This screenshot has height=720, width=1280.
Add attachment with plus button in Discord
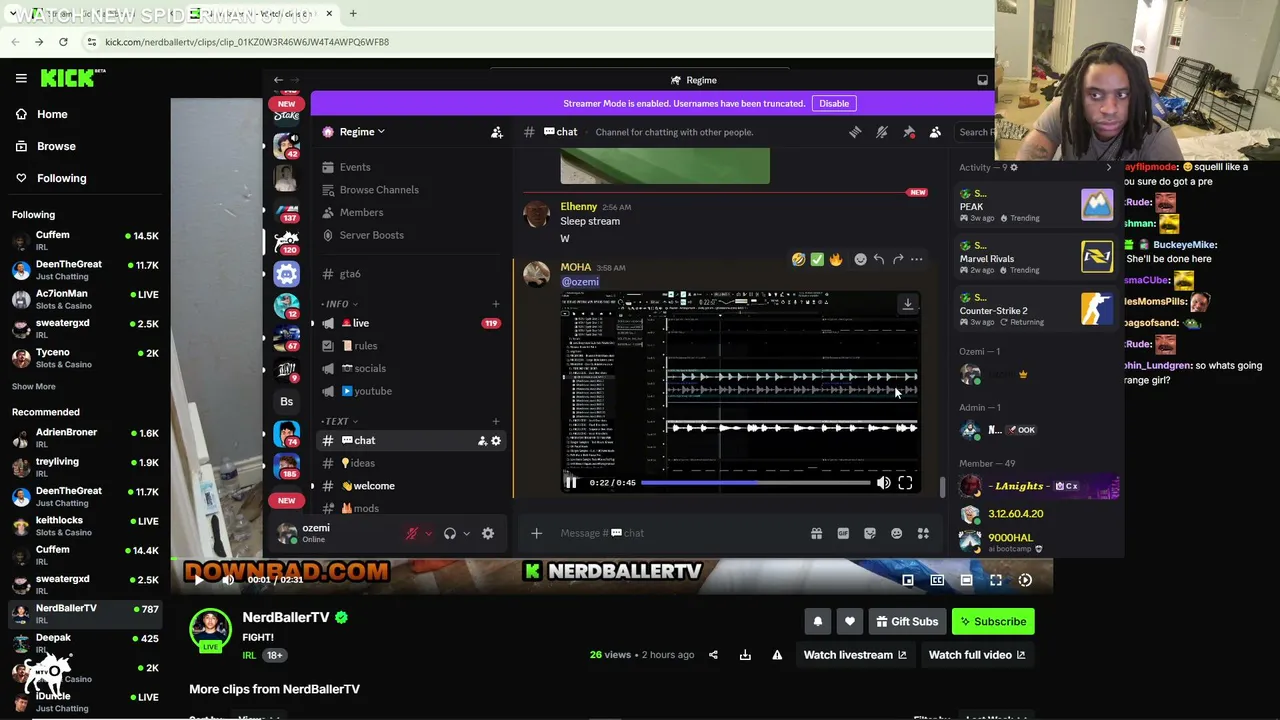[x=536, y=534]
